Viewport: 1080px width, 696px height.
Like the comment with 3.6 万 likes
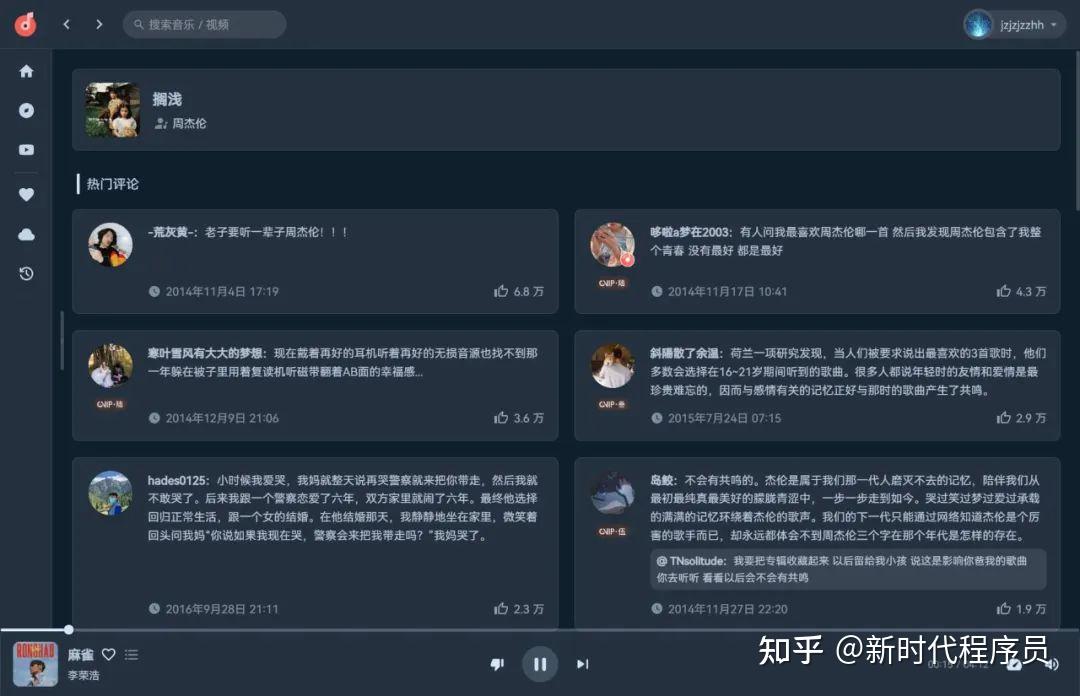pyautogui.click(x=501, y=418)
